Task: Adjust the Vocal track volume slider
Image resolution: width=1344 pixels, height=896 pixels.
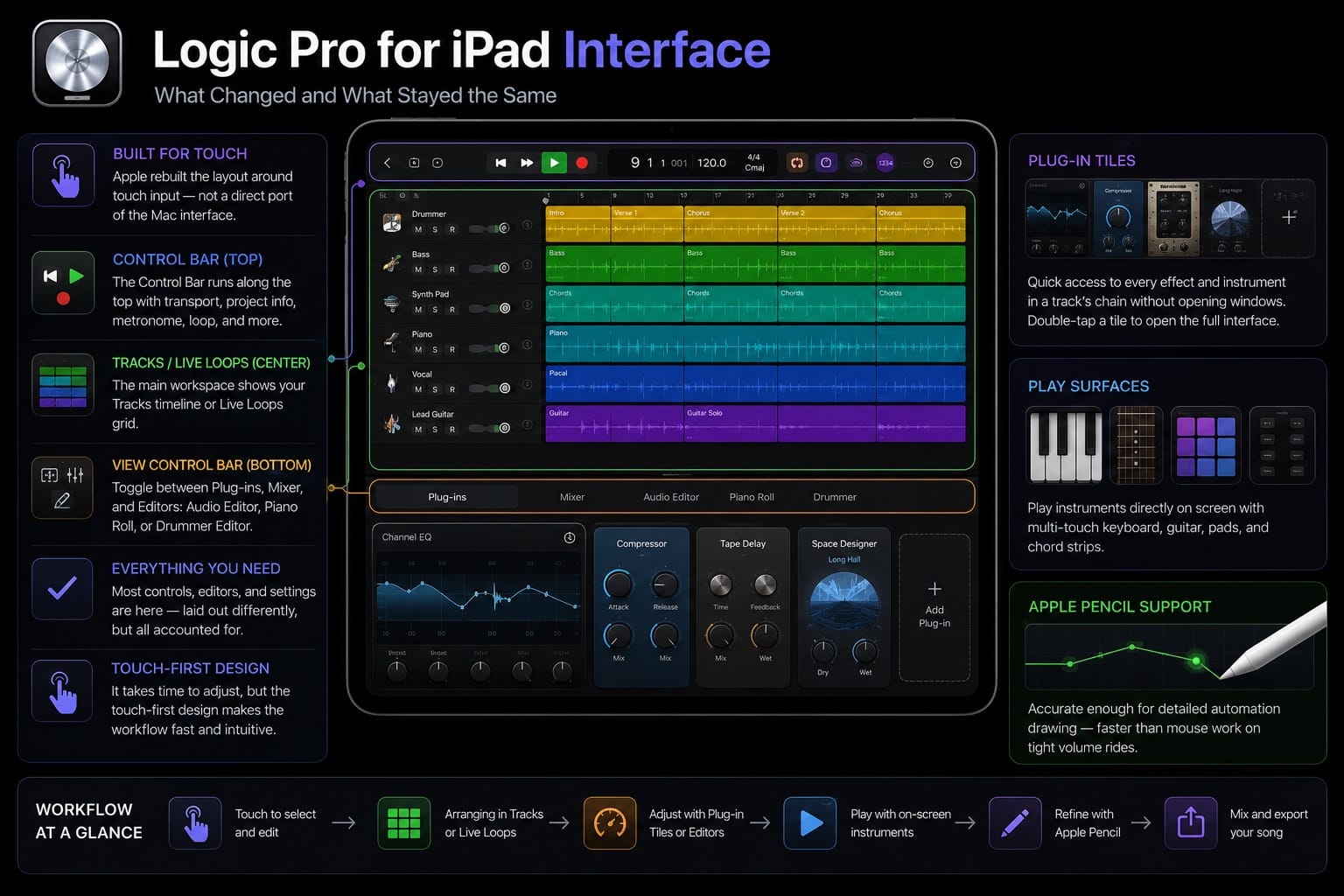Action: [x=489, y=388]
